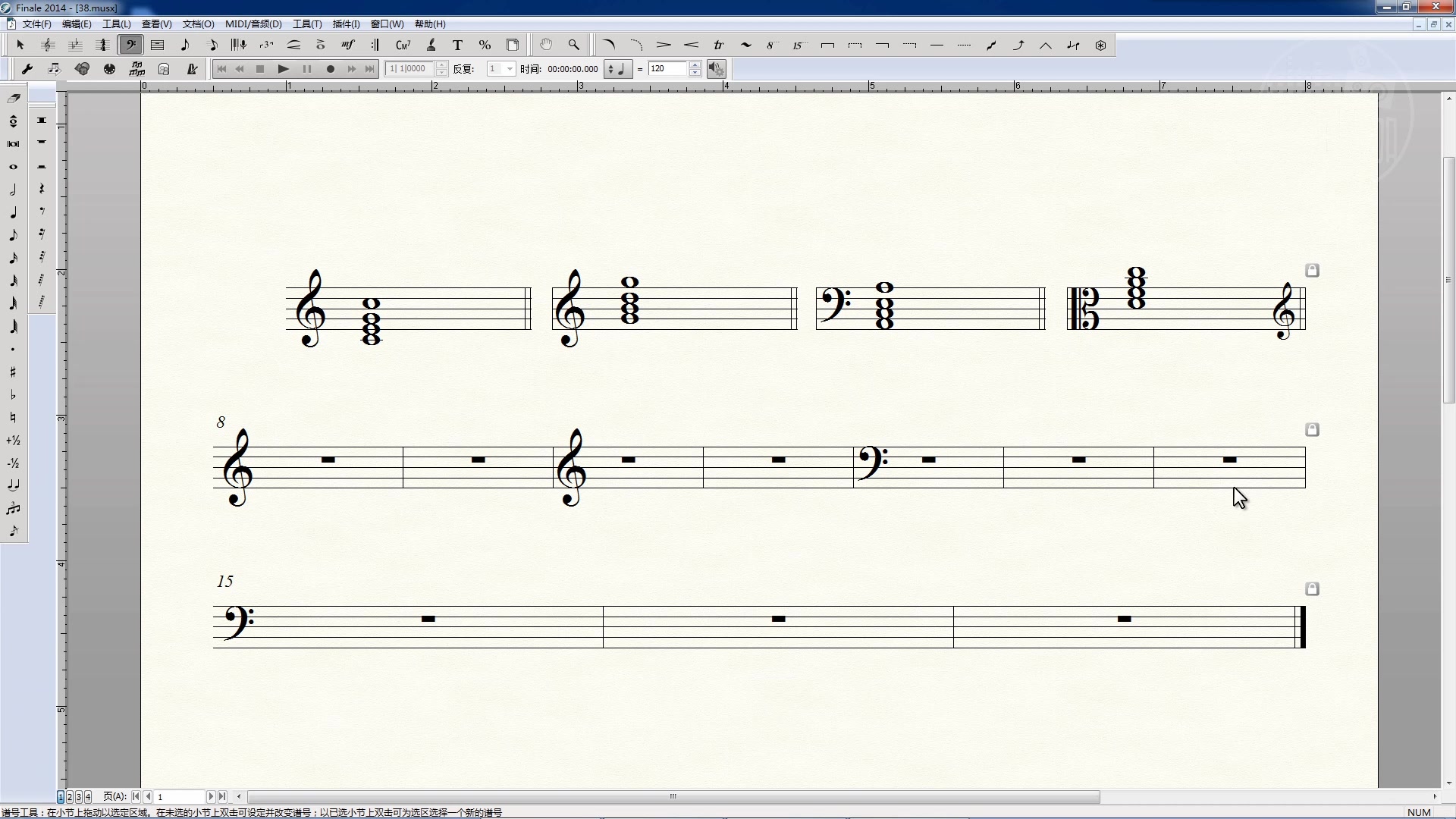The height and width of the screenshot is (819, 1456).
Task: Toggle the playback settings speaker button
Action: [716, 69]
